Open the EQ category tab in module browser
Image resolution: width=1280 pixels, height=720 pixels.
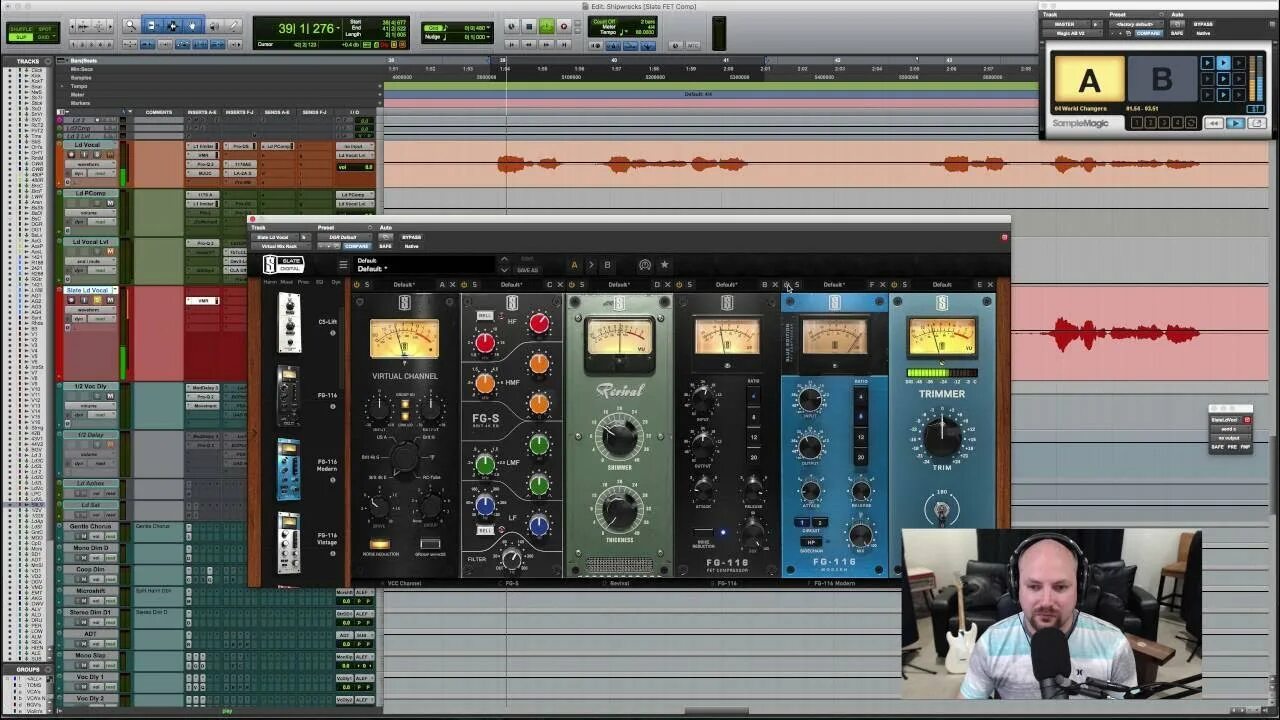[x=320, y=282]
